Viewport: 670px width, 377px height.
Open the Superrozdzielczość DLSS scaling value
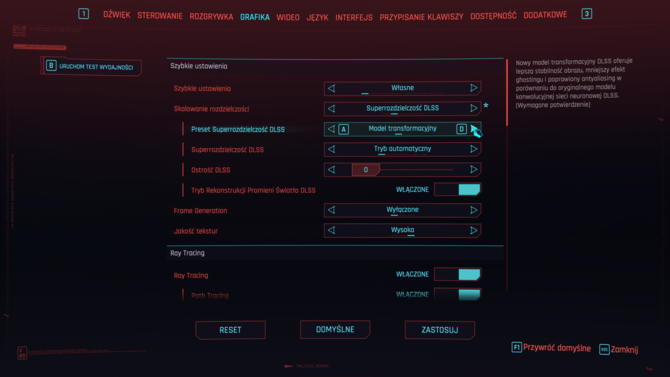[403, 109]
